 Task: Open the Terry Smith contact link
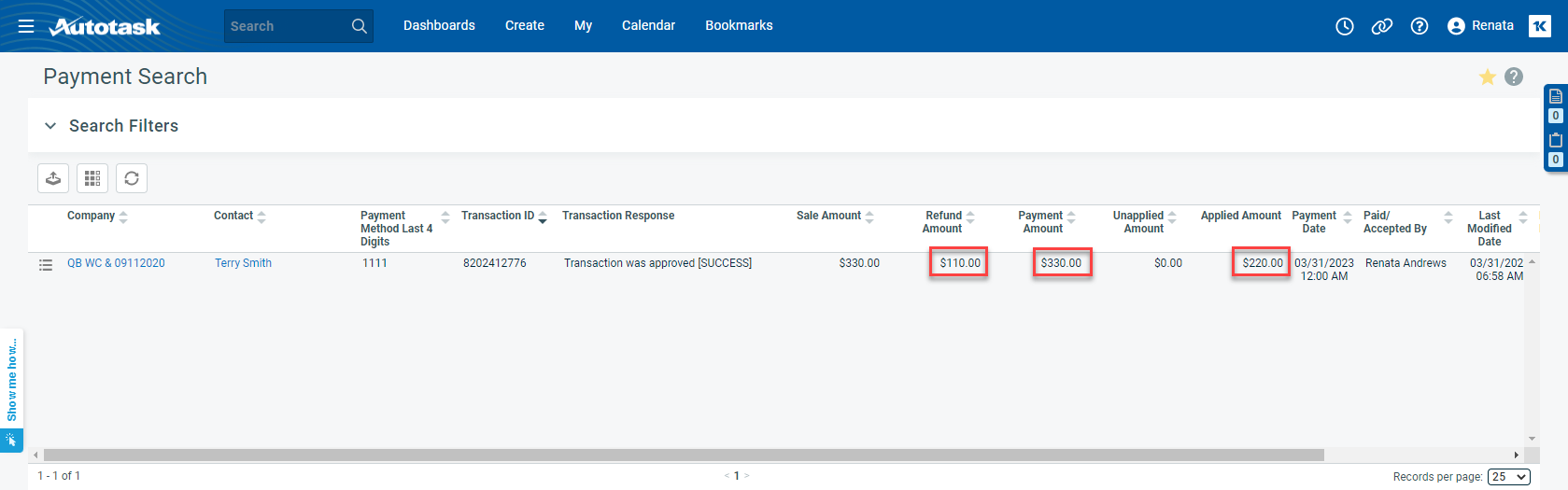pyautogui.click(x=243, y=263)
